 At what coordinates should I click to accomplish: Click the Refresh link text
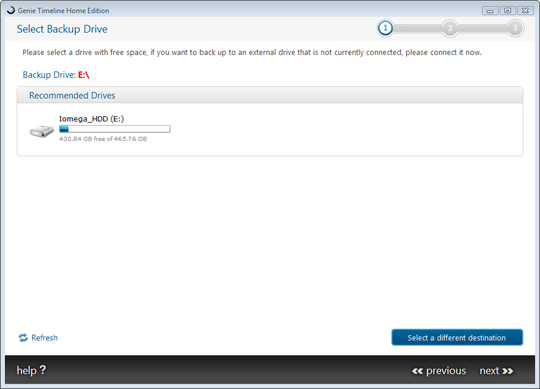coord(44,338)
